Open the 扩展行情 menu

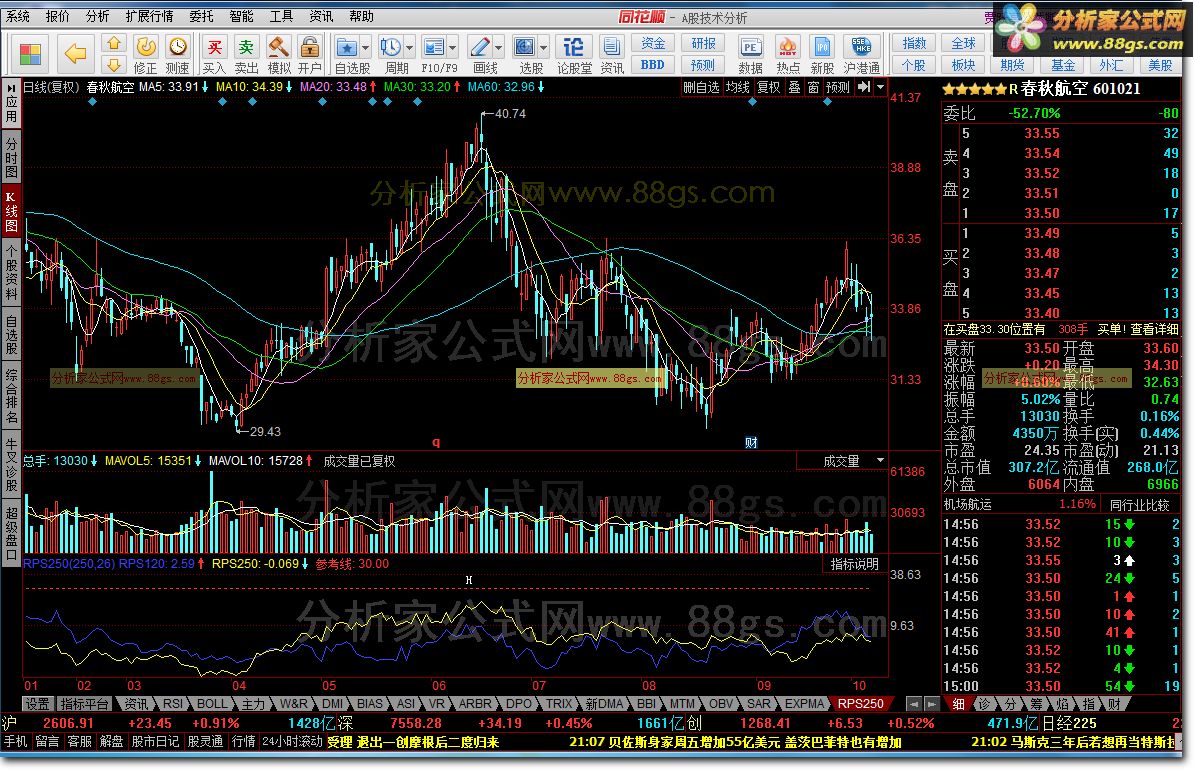click(x=149, y=16)
